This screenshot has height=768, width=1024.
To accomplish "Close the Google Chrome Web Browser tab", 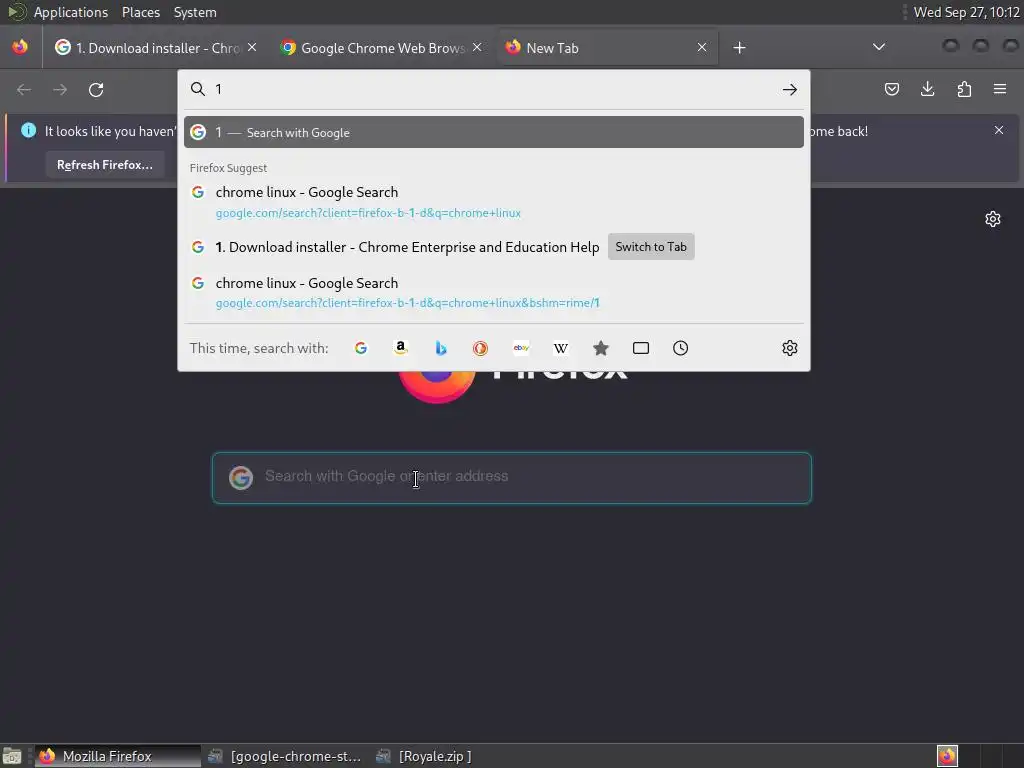I will pos(477,47).
